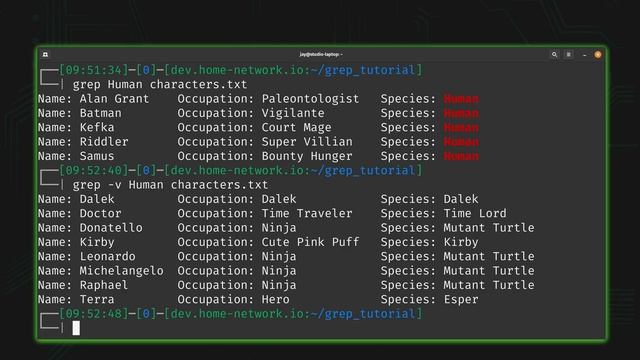Click the name 'Terra'
This screenshot has height=360, width=640.
pos(97,299)
